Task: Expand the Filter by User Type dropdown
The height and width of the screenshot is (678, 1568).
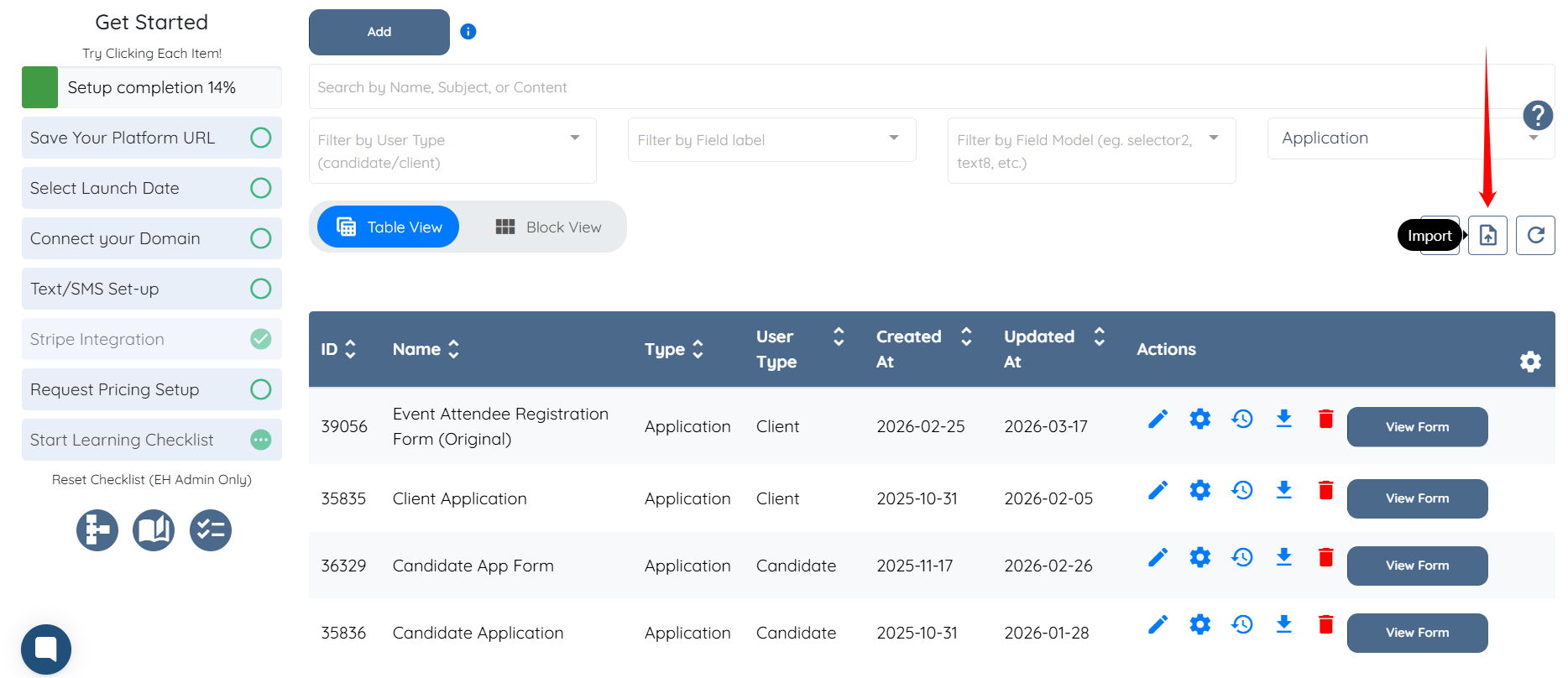Action: [x=452, y=151]
